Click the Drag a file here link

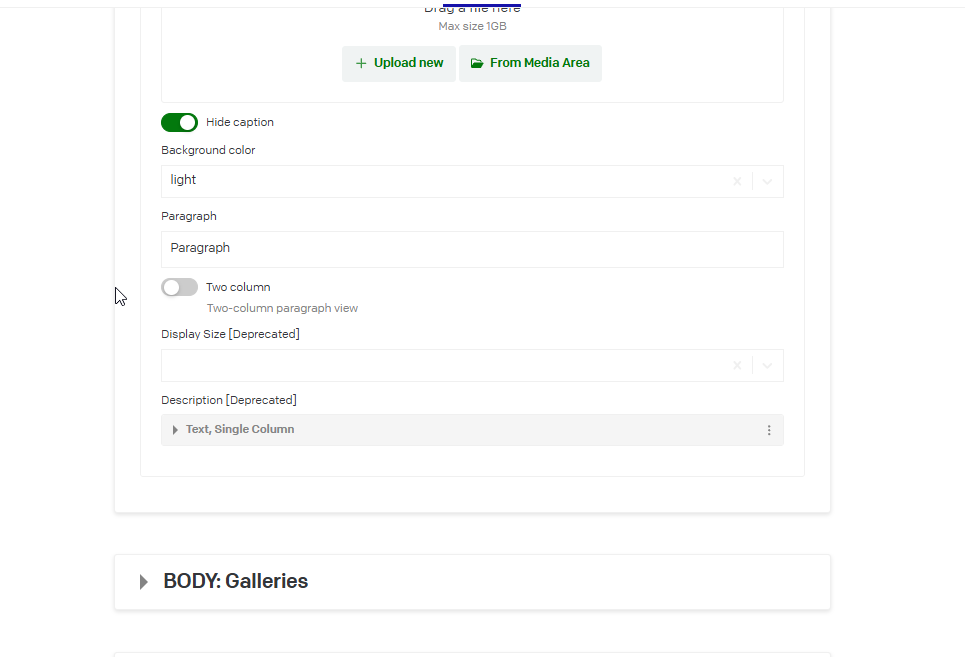click(x=472, y=9)
